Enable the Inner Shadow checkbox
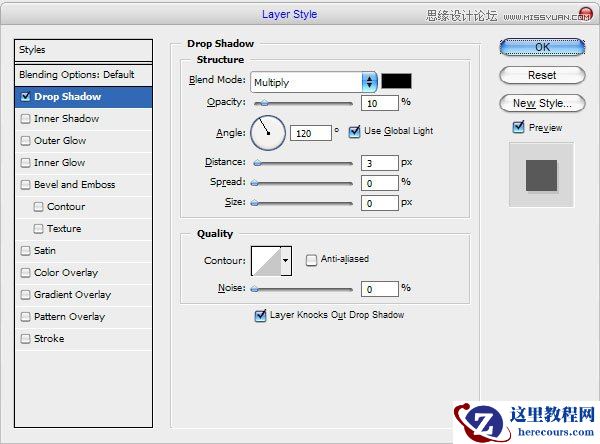Viewport: 600px width, 444px height. point(26,119)
